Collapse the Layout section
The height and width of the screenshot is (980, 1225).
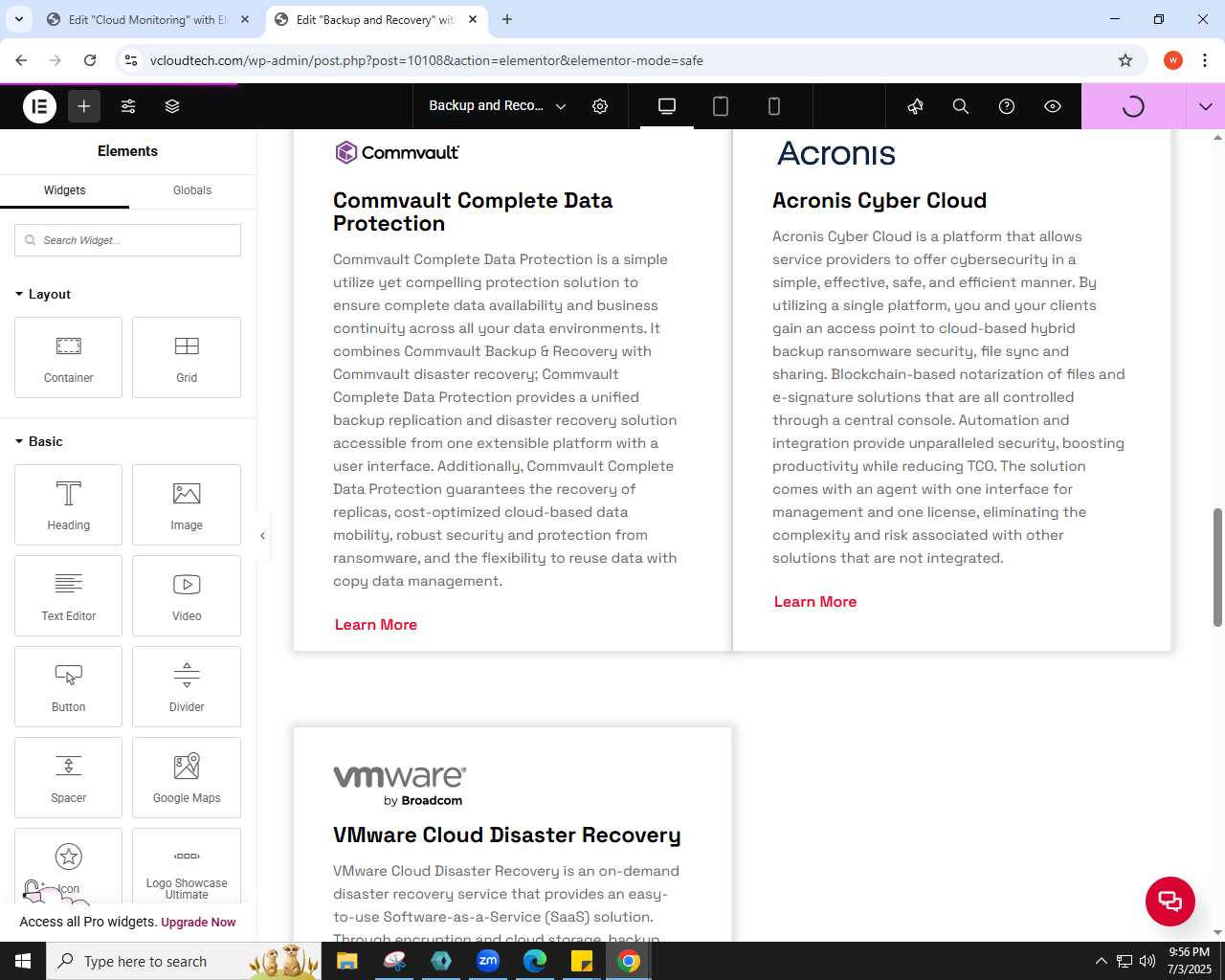click(x=43, y=294)
